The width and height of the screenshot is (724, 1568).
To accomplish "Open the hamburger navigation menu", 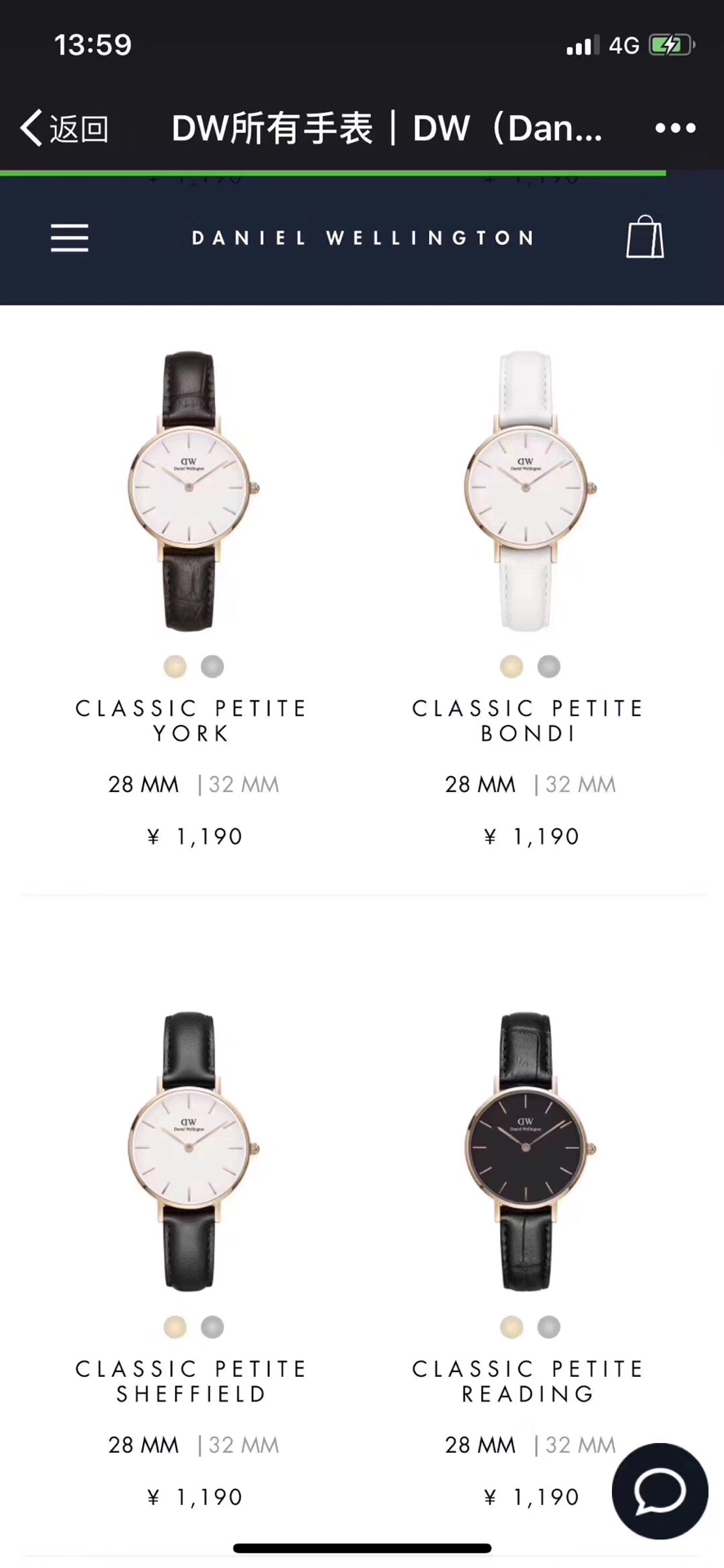I will [x=69, y=238].
